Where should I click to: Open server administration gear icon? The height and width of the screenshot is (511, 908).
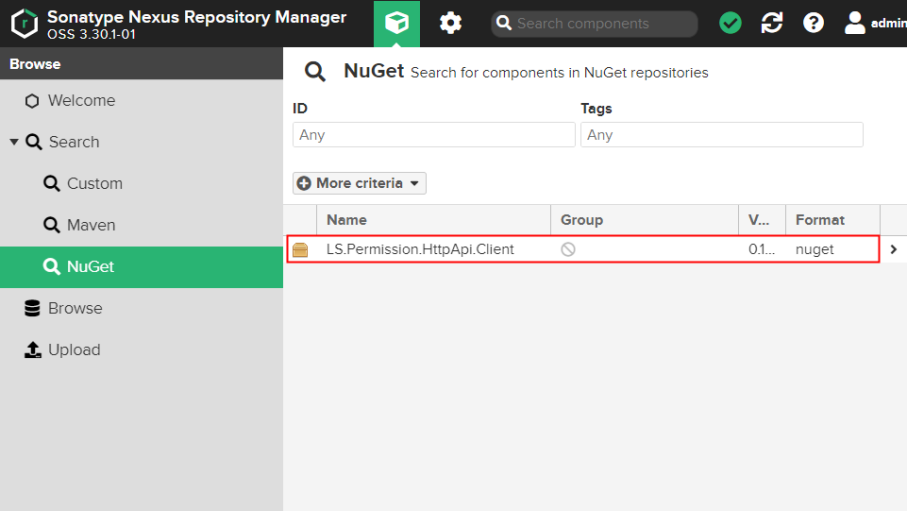coord(450,24)
